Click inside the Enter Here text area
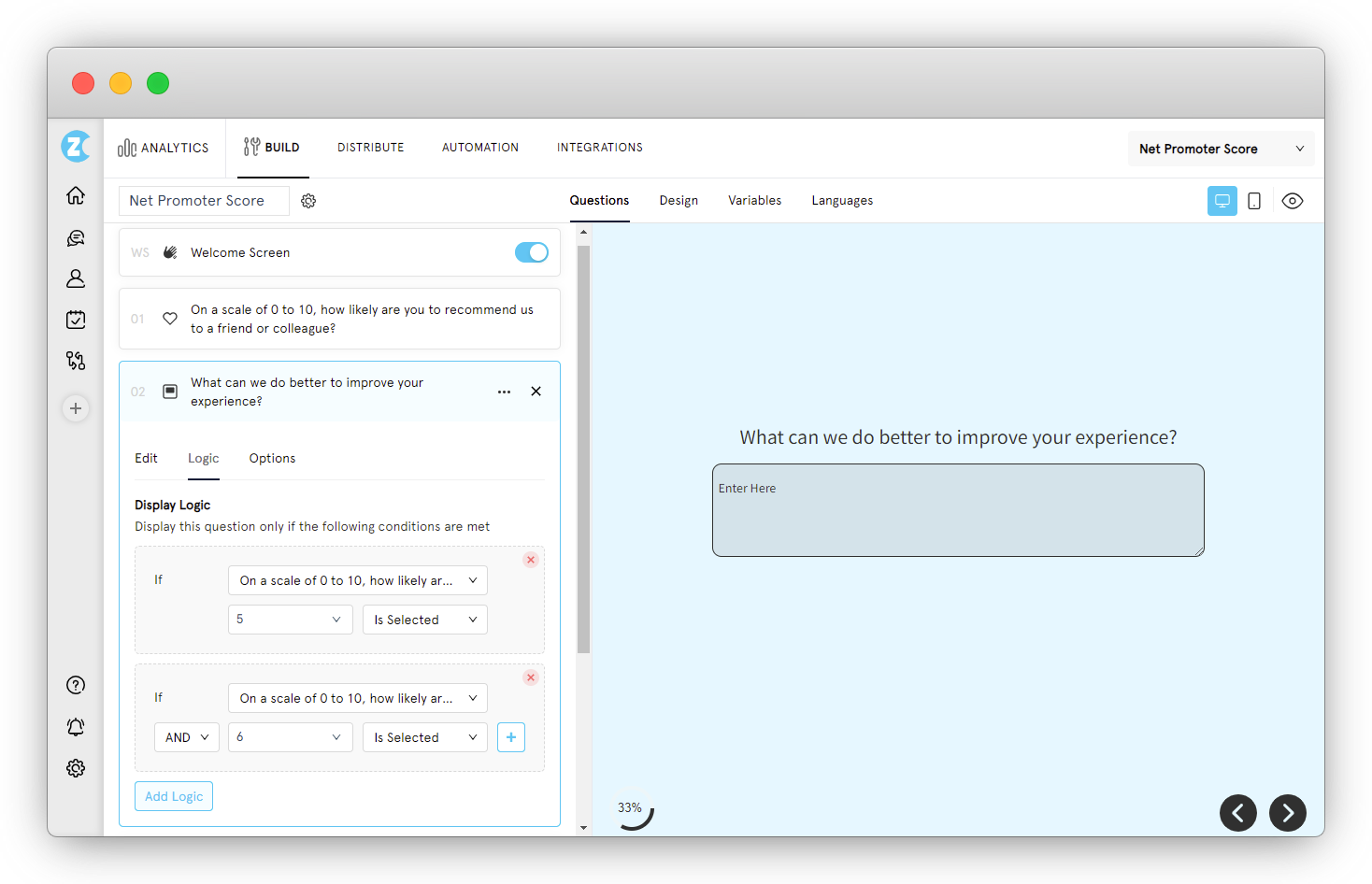 [x=958, y=509]
